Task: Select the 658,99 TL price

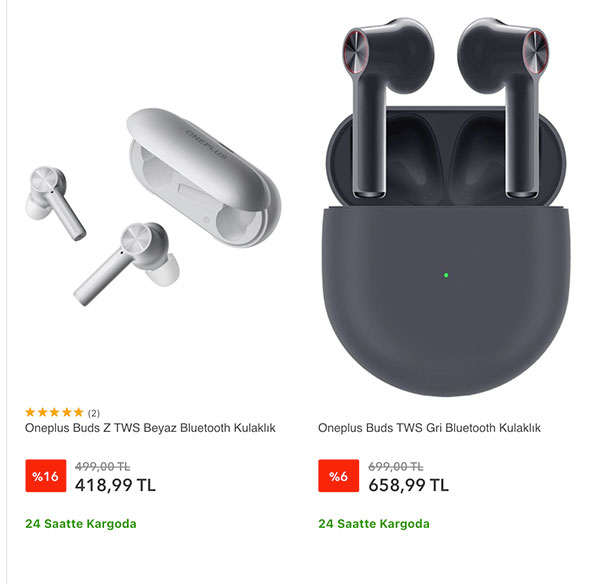Action: [408, 485]
